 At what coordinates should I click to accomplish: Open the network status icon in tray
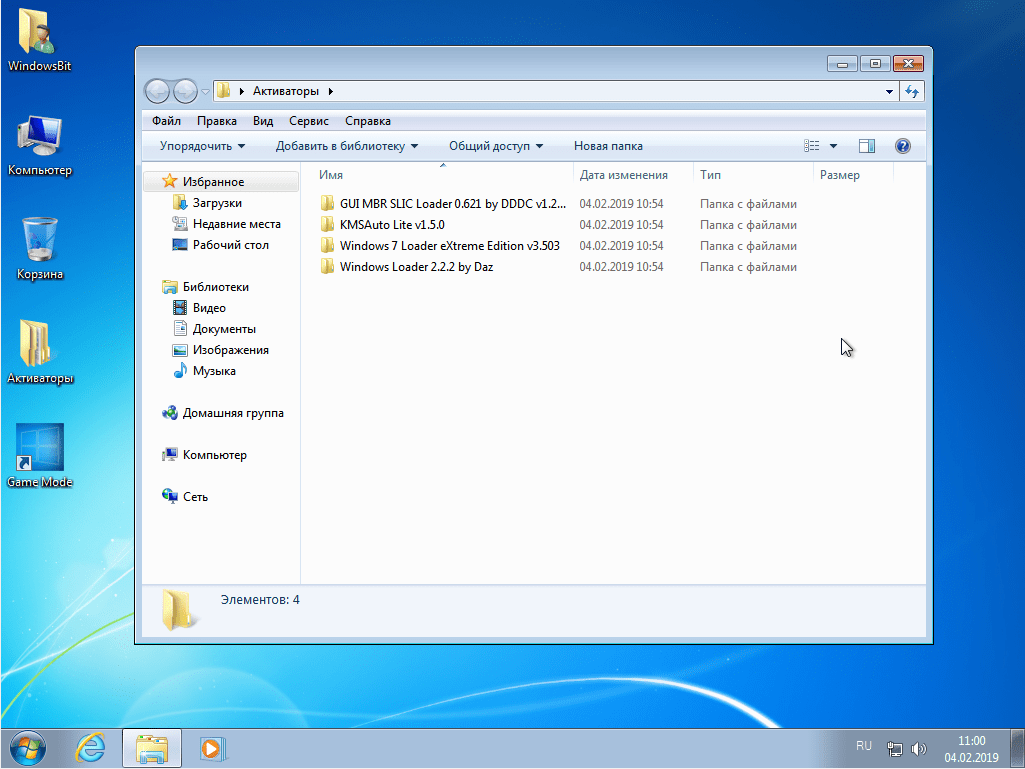tap(893, 746)
